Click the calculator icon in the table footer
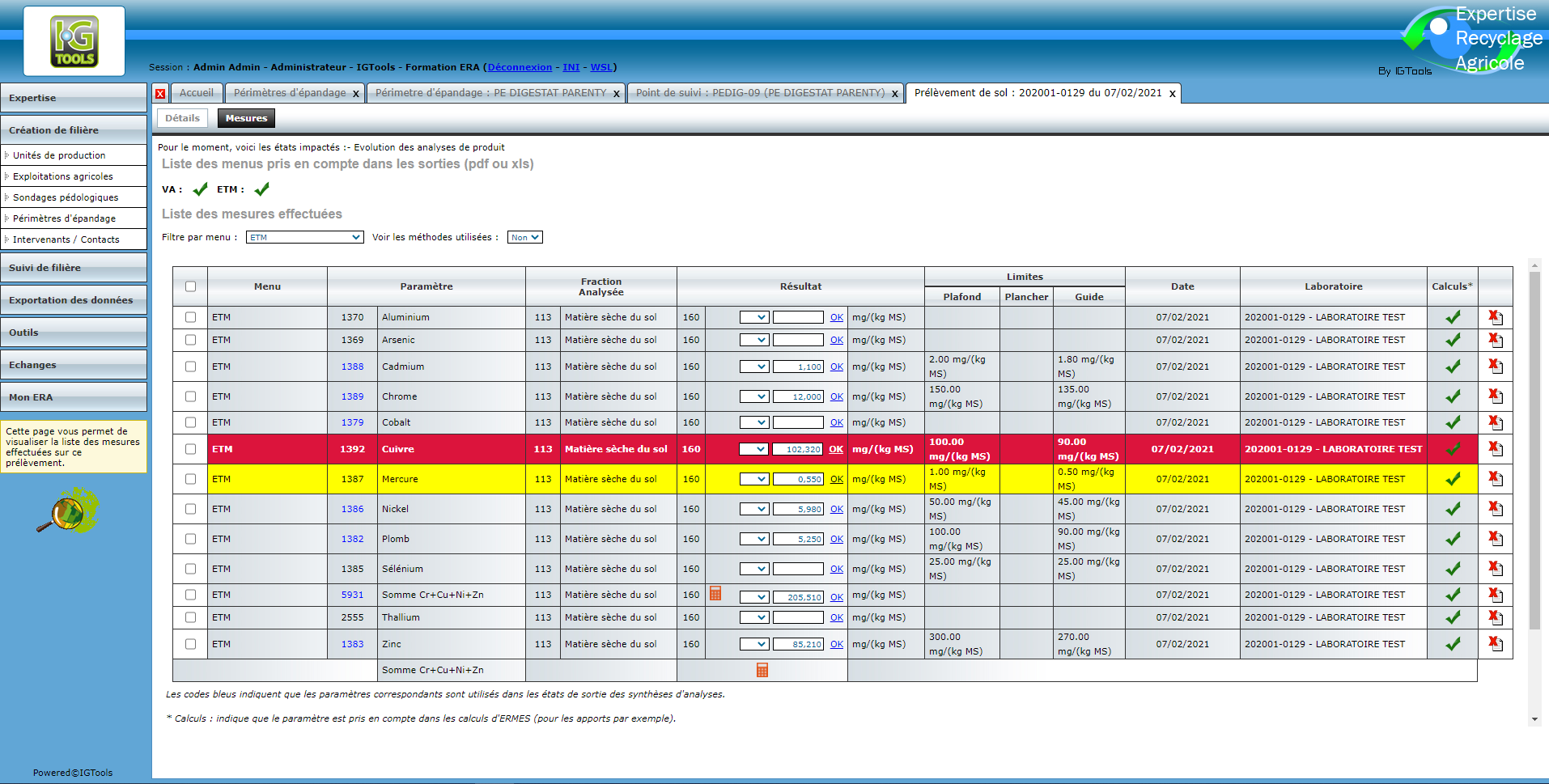Viewport: 1549px width, 784px height. pyautogui.click(x=762, y=670)
